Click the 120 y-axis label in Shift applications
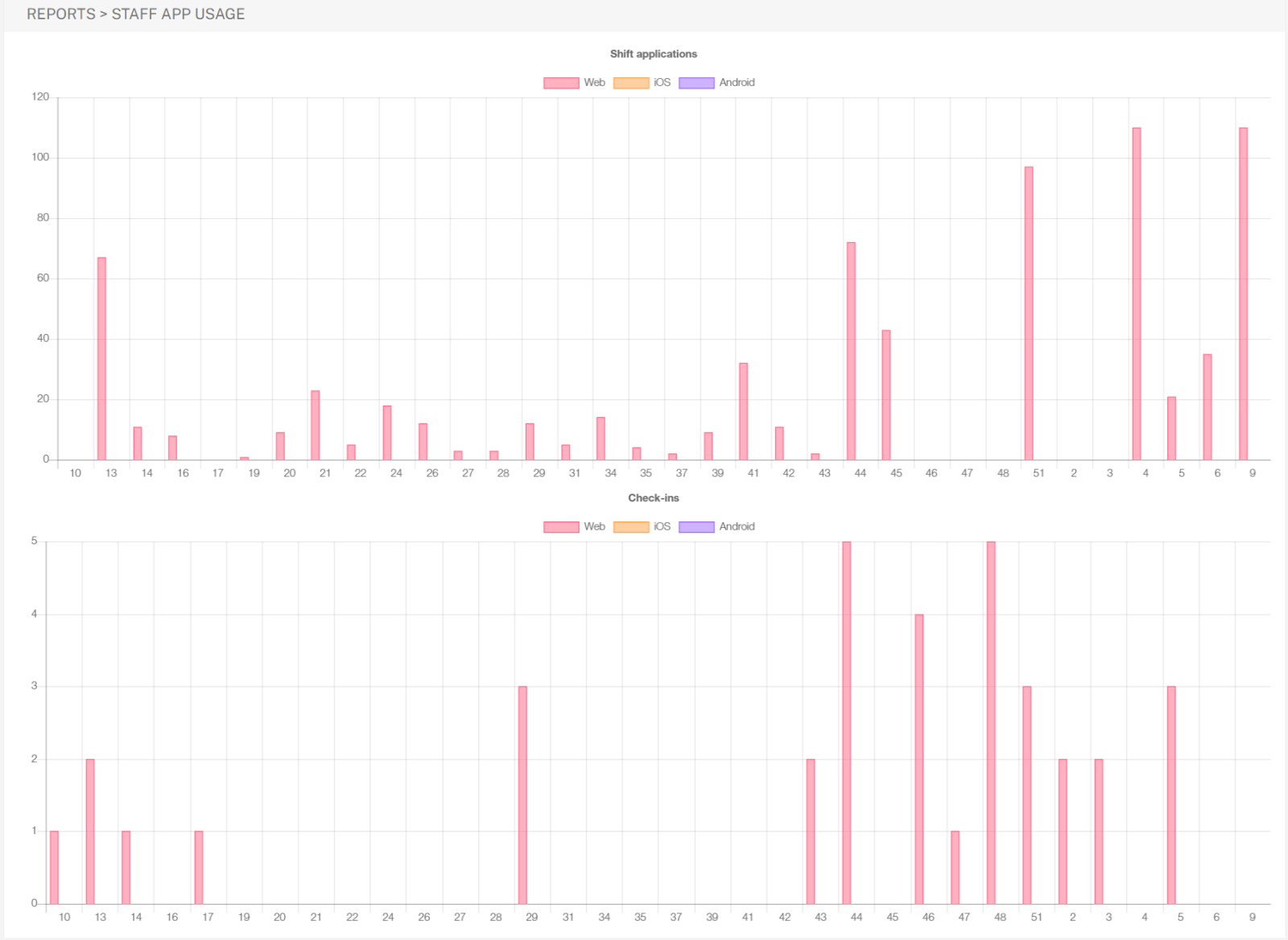Screen dimensions: 1288x940 point(40,97)
